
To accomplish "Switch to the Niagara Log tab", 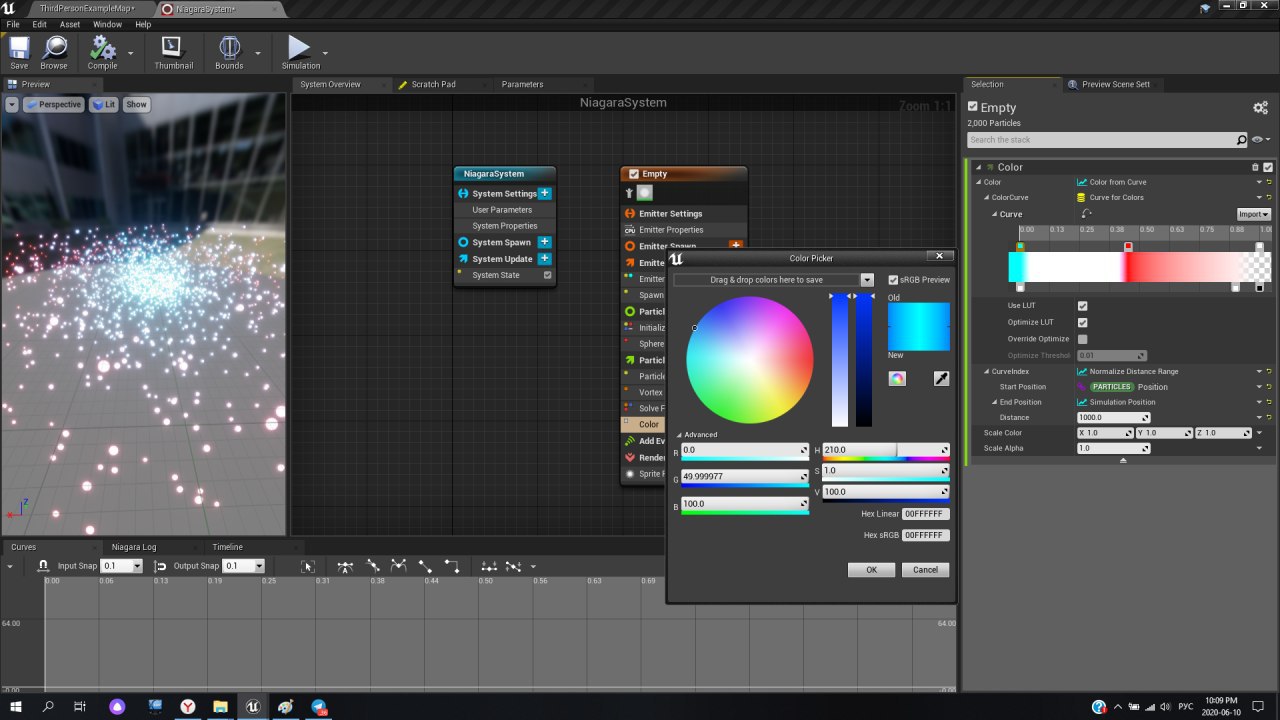I will [134, 547].
